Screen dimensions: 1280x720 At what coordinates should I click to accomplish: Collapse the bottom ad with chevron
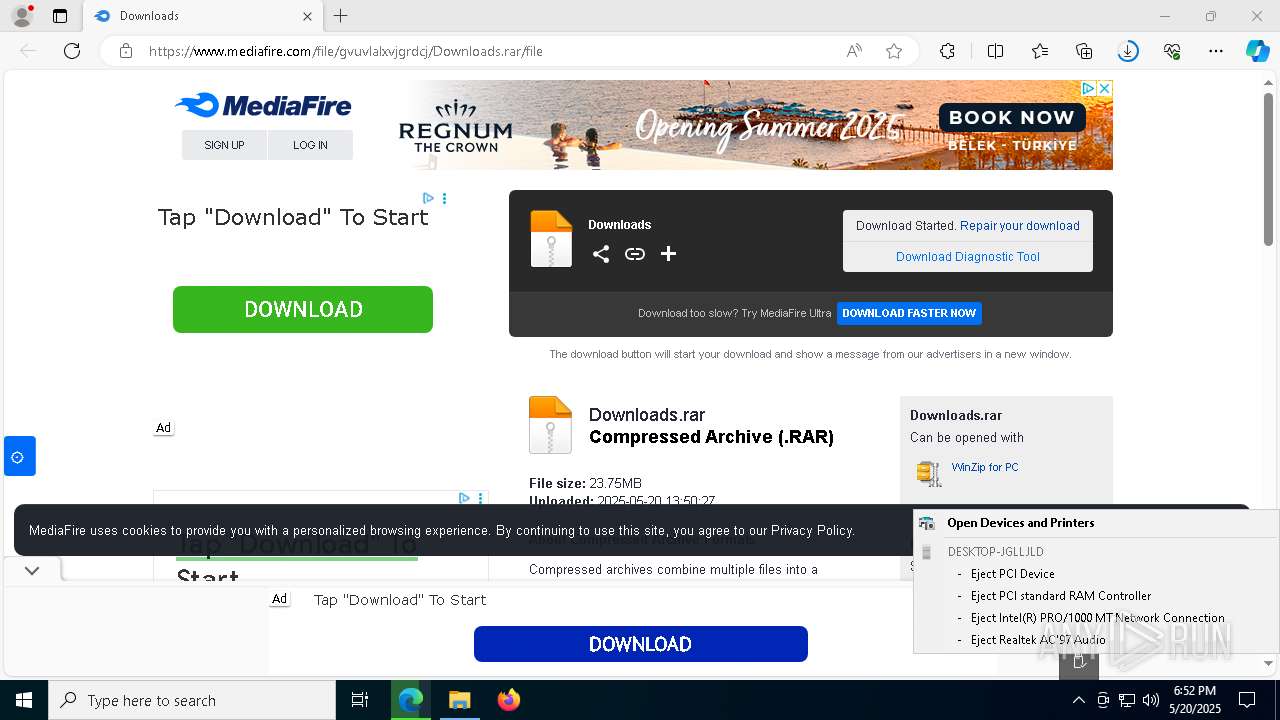[32, 571]
